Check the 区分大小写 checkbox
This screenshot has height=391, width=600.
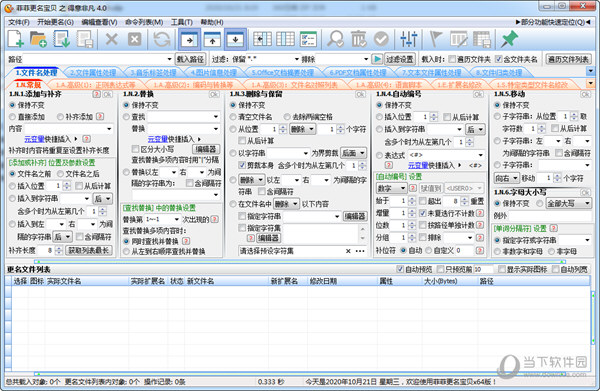(x=135, y=149)
